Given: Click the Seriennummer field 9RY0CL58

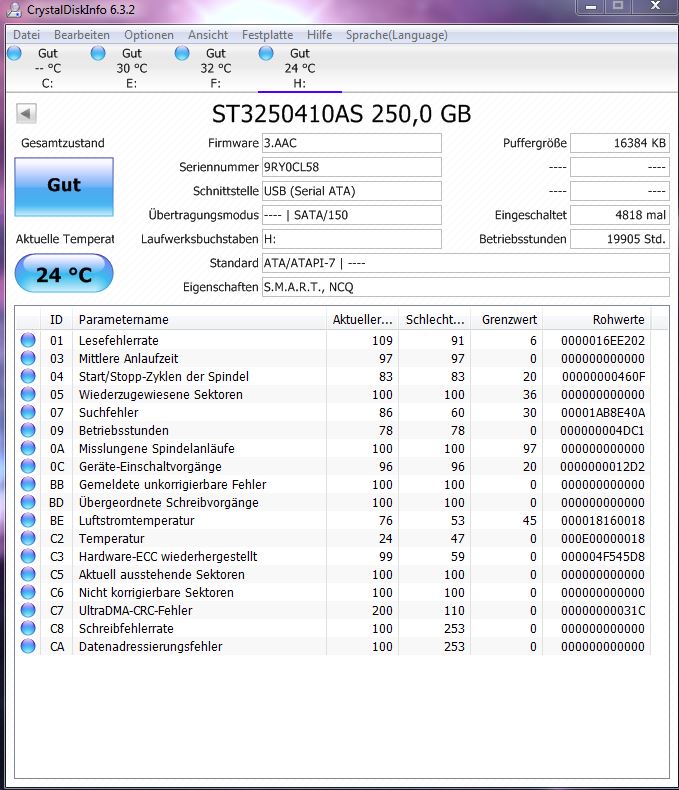Looking at the screenshot, I should [352, 167].
